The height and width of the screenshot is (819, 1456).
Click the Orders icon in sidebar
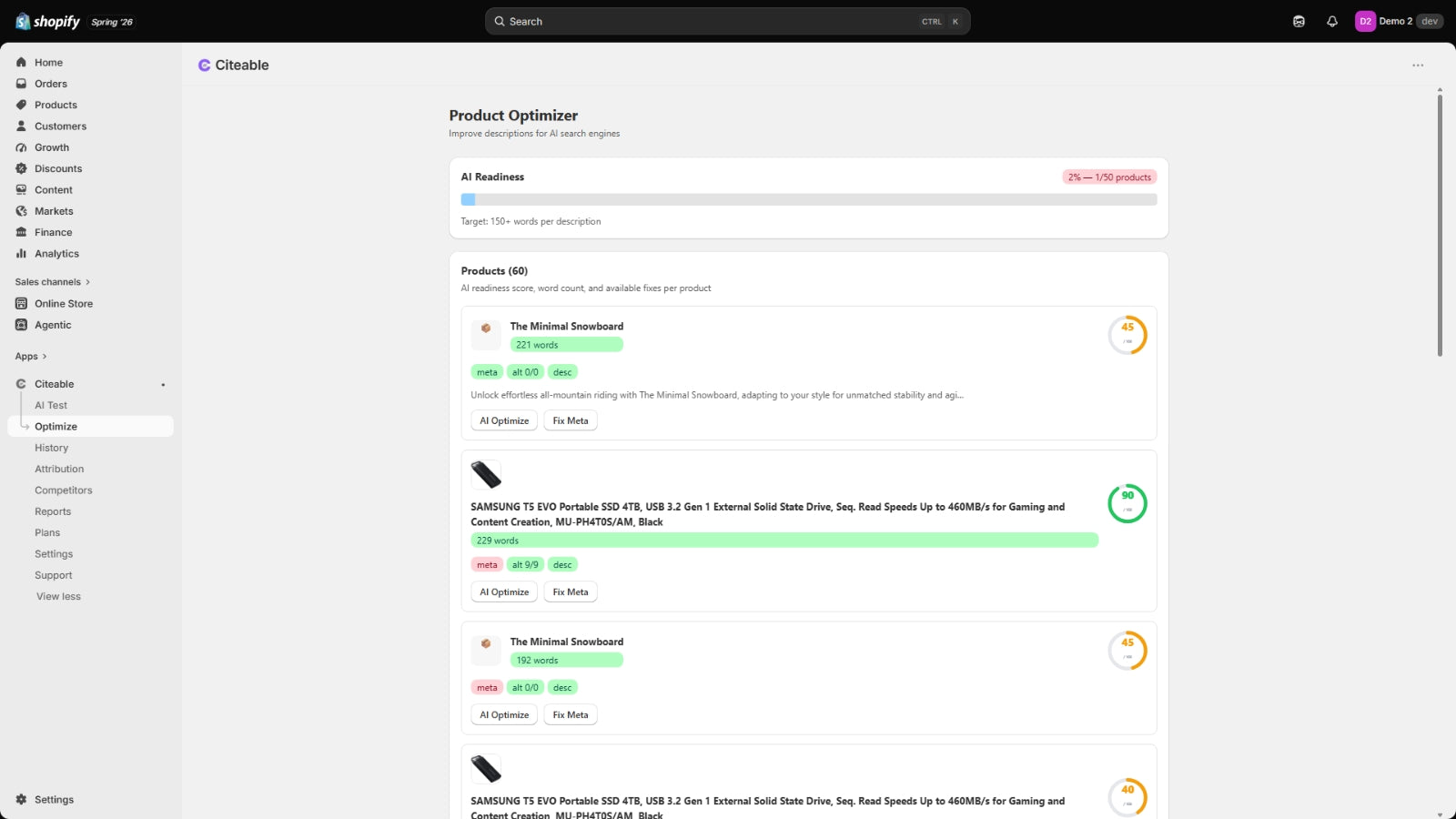[21, 84]
